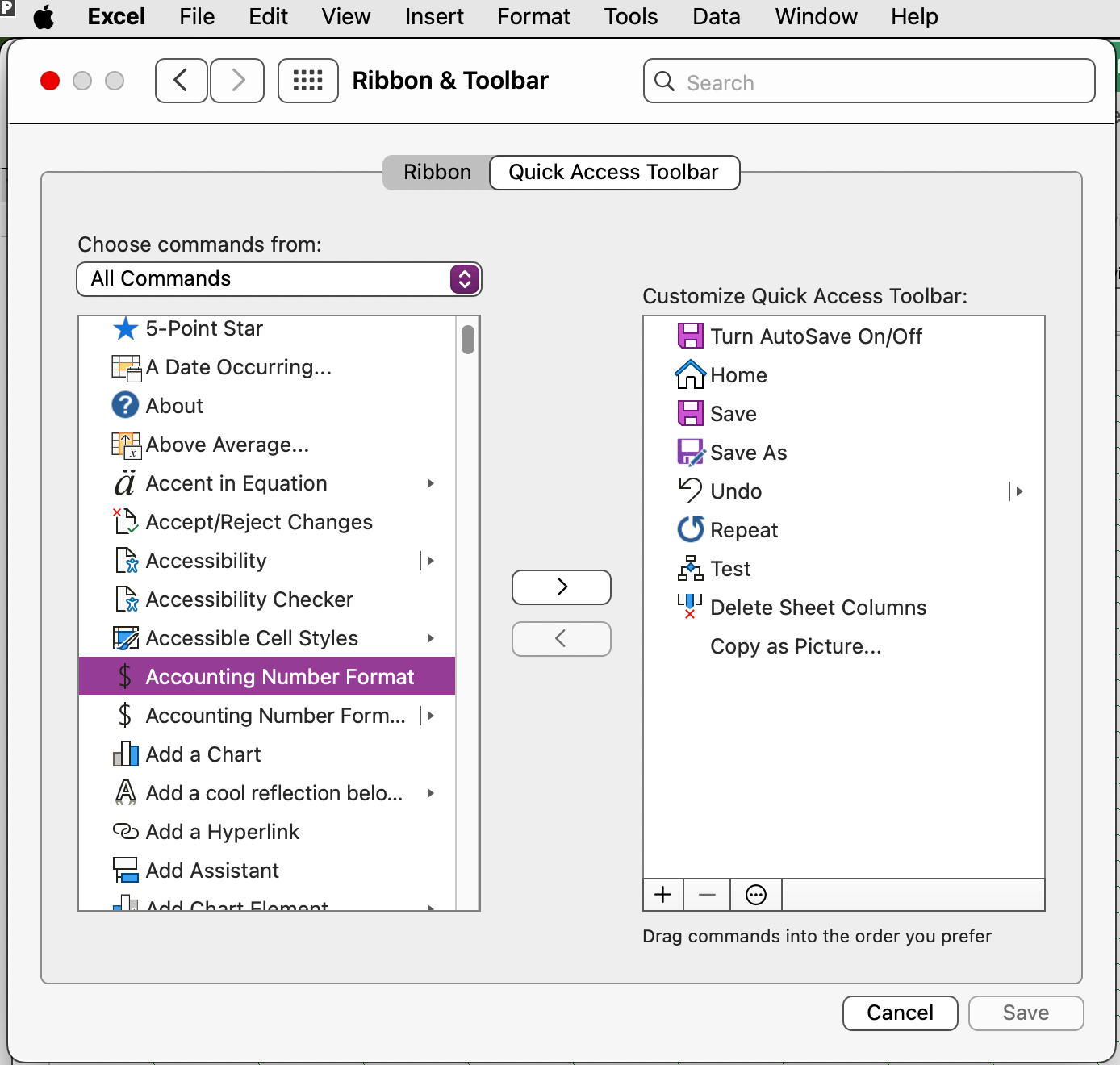Click the Accessible Cell Styles icon
Image resolution: width=1120 pixels, height=1065 pixels.
pos(126,638)
